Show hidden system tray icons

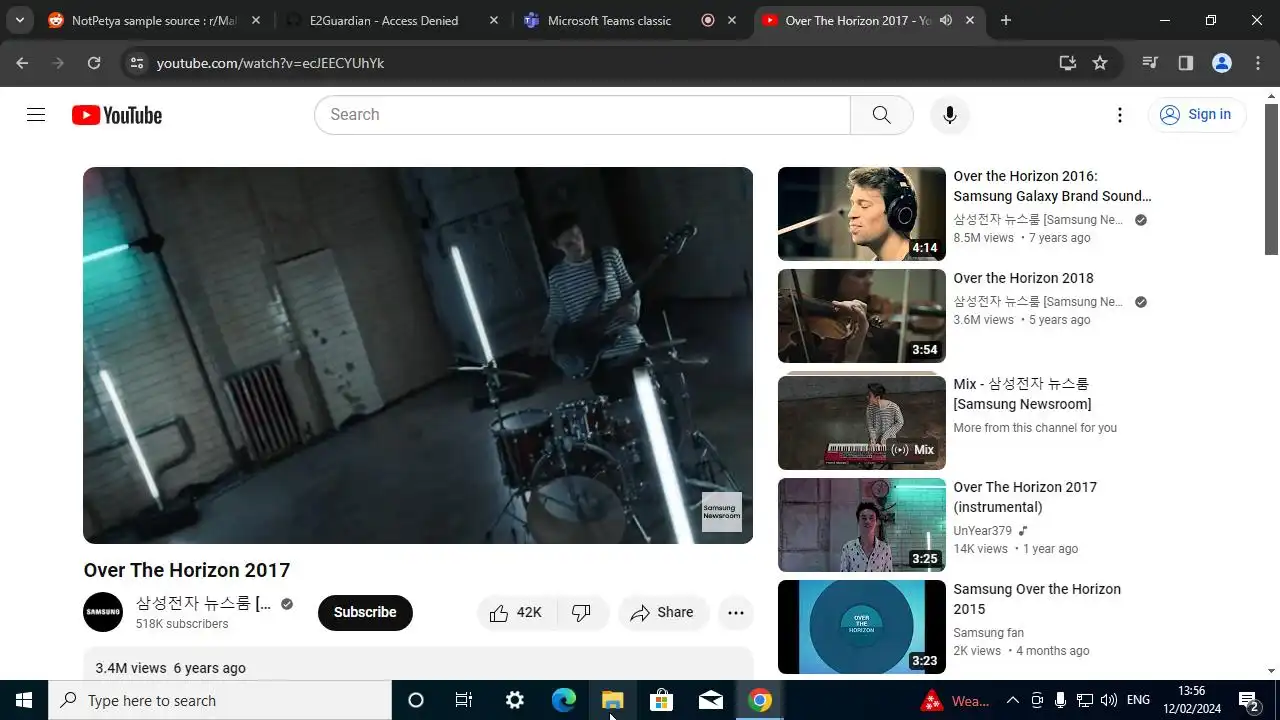click(x=1012, y=700)
